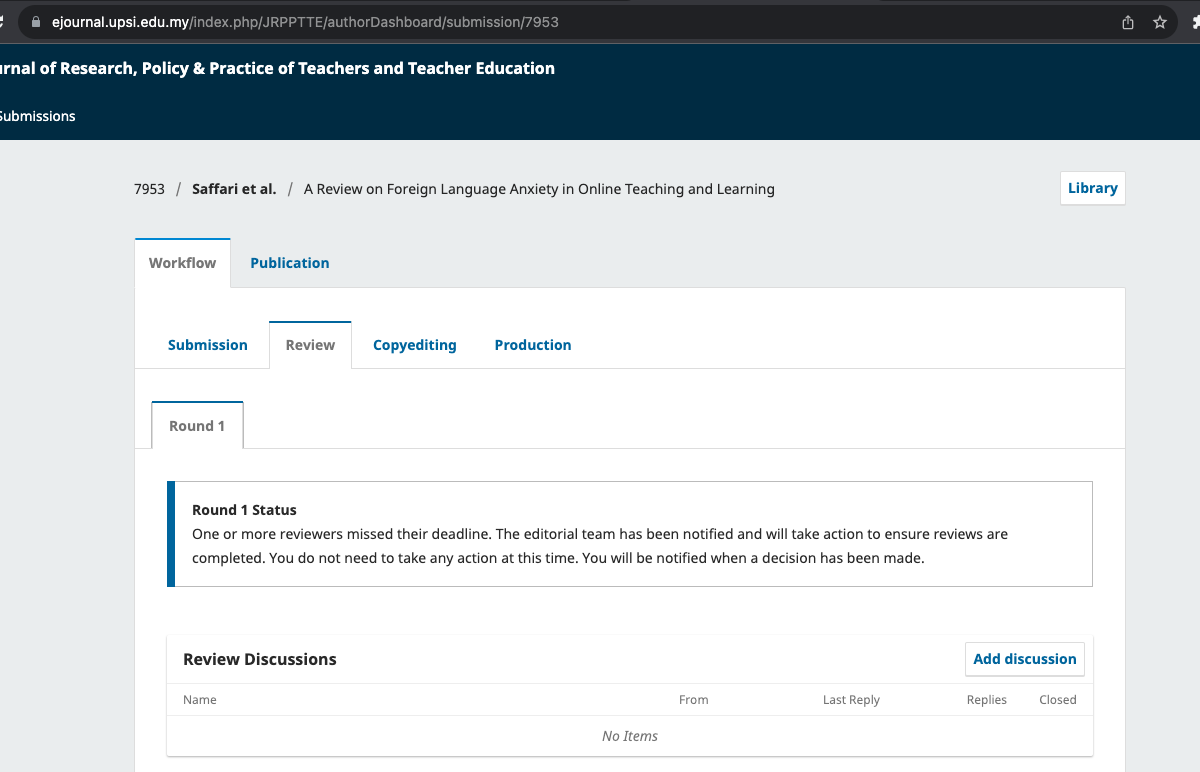The image size is (1200, 772).
Task: Bookmark this page with the star icon
Action: 1160,22
